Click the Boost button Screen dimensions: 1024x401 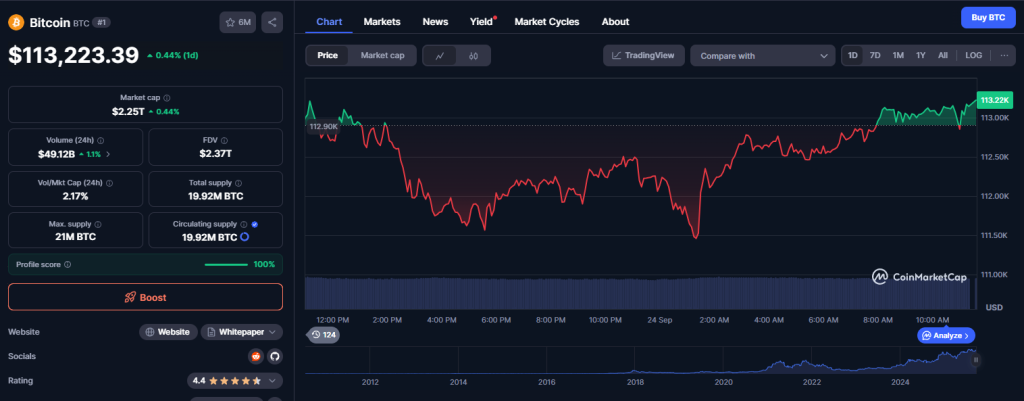tap(145, 297)
